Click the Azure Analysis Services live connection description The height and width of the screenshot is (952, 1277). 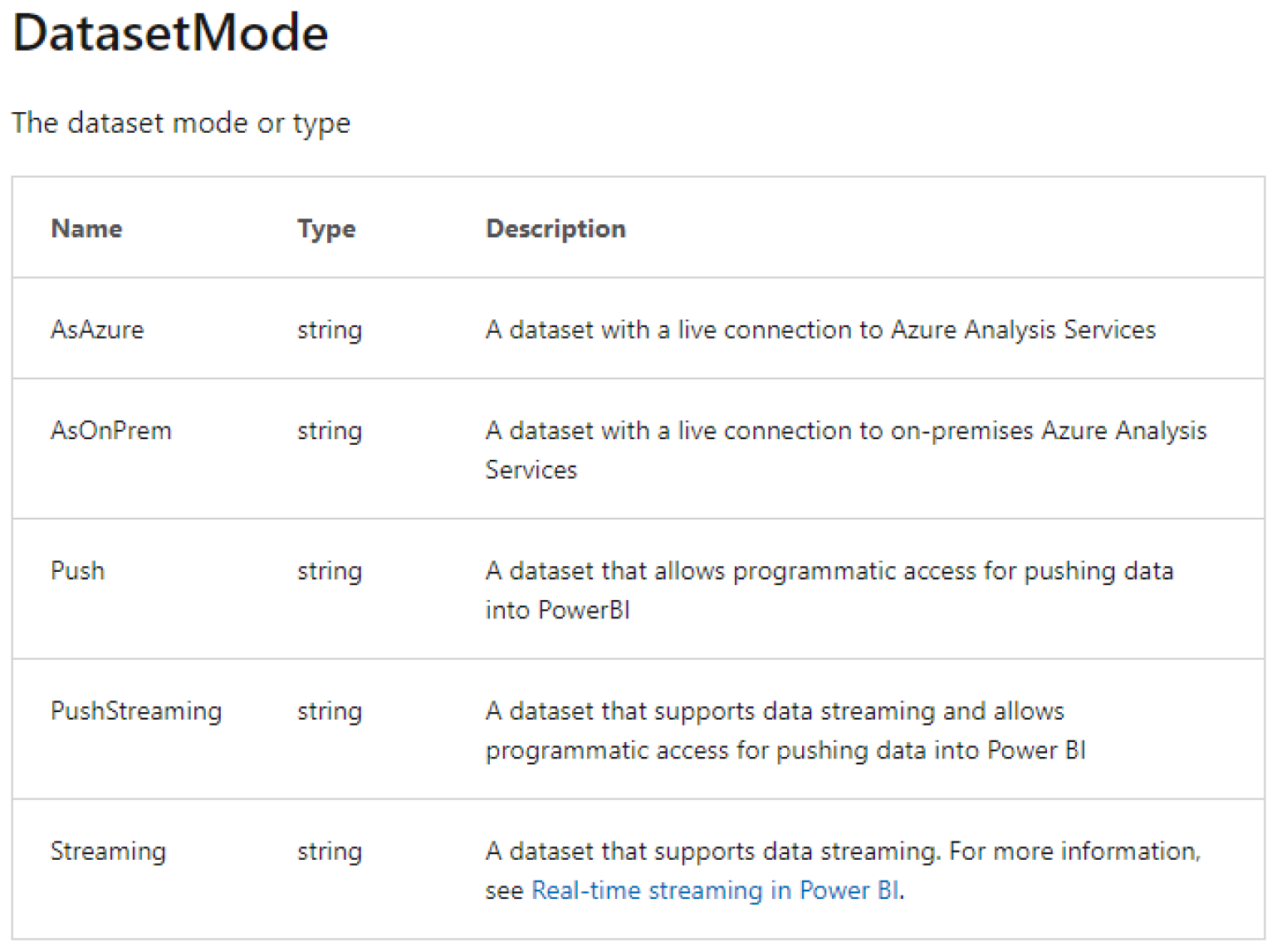coord(820,330)
